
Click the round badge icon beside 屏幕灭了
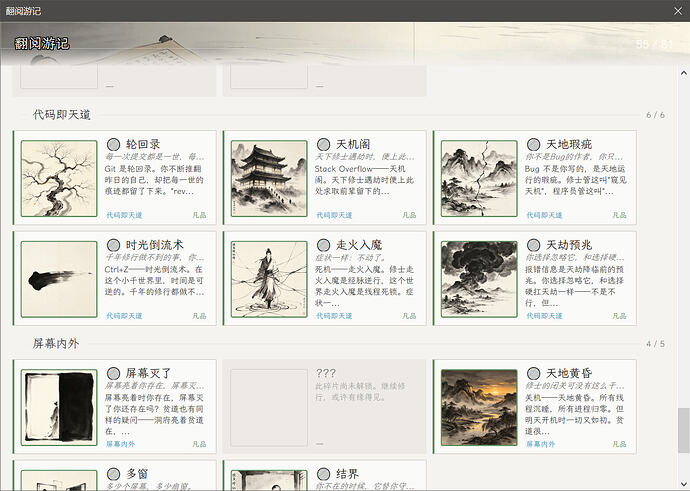pos(114,374)
